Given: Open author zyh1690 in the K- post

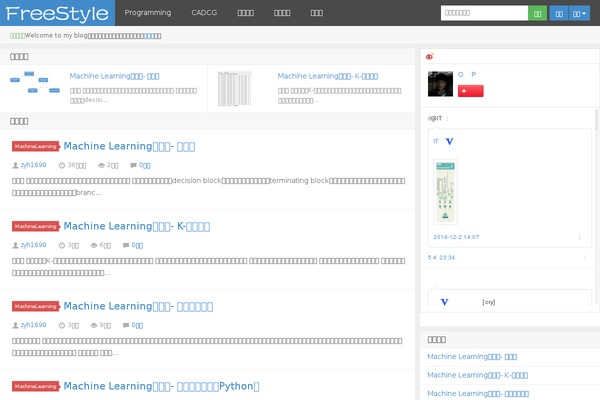Looking at the screenshot, I should 33,245.
